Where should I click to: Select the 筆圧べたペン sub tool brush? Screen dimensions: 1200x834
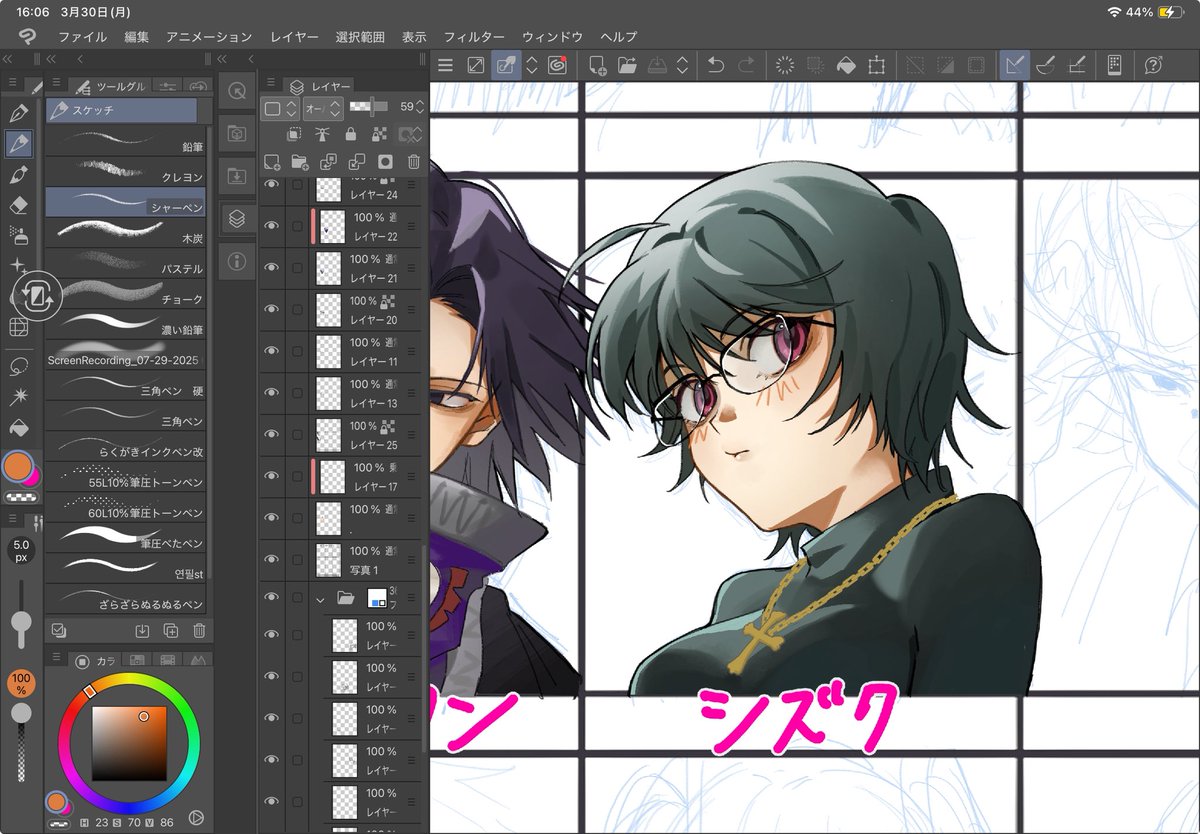coord(125,540)
